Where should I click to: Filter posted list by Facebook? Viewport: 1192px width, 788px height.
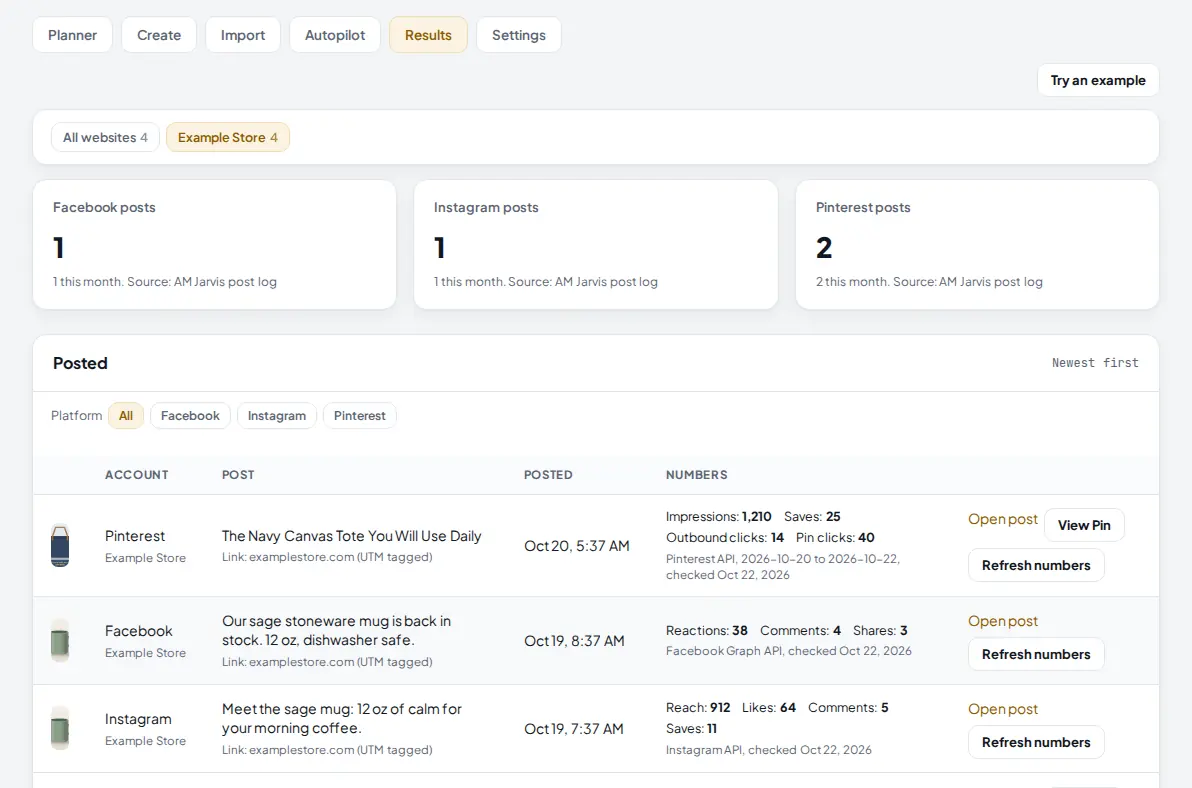[x=190, y=416]
